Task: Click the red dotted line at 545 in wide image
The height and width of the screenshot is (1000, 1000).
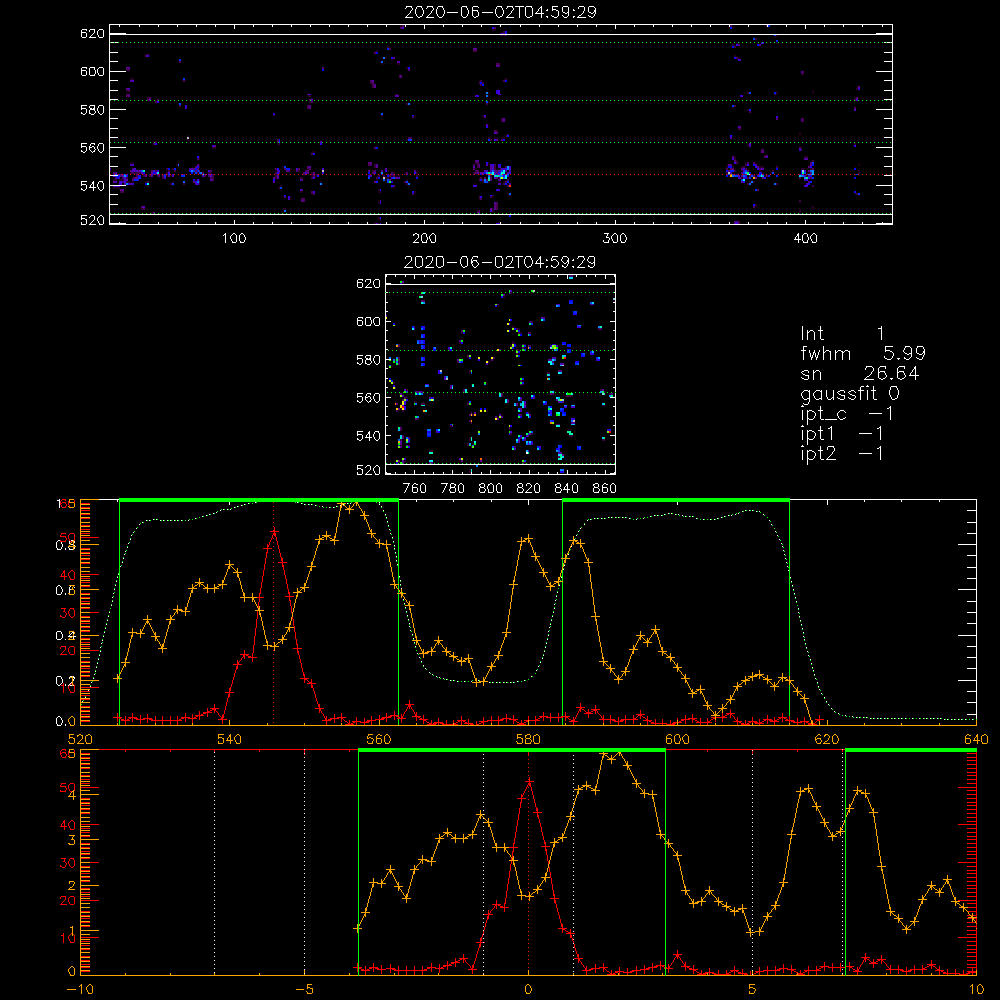Action: pyautogui.click(x=501, y=174)
